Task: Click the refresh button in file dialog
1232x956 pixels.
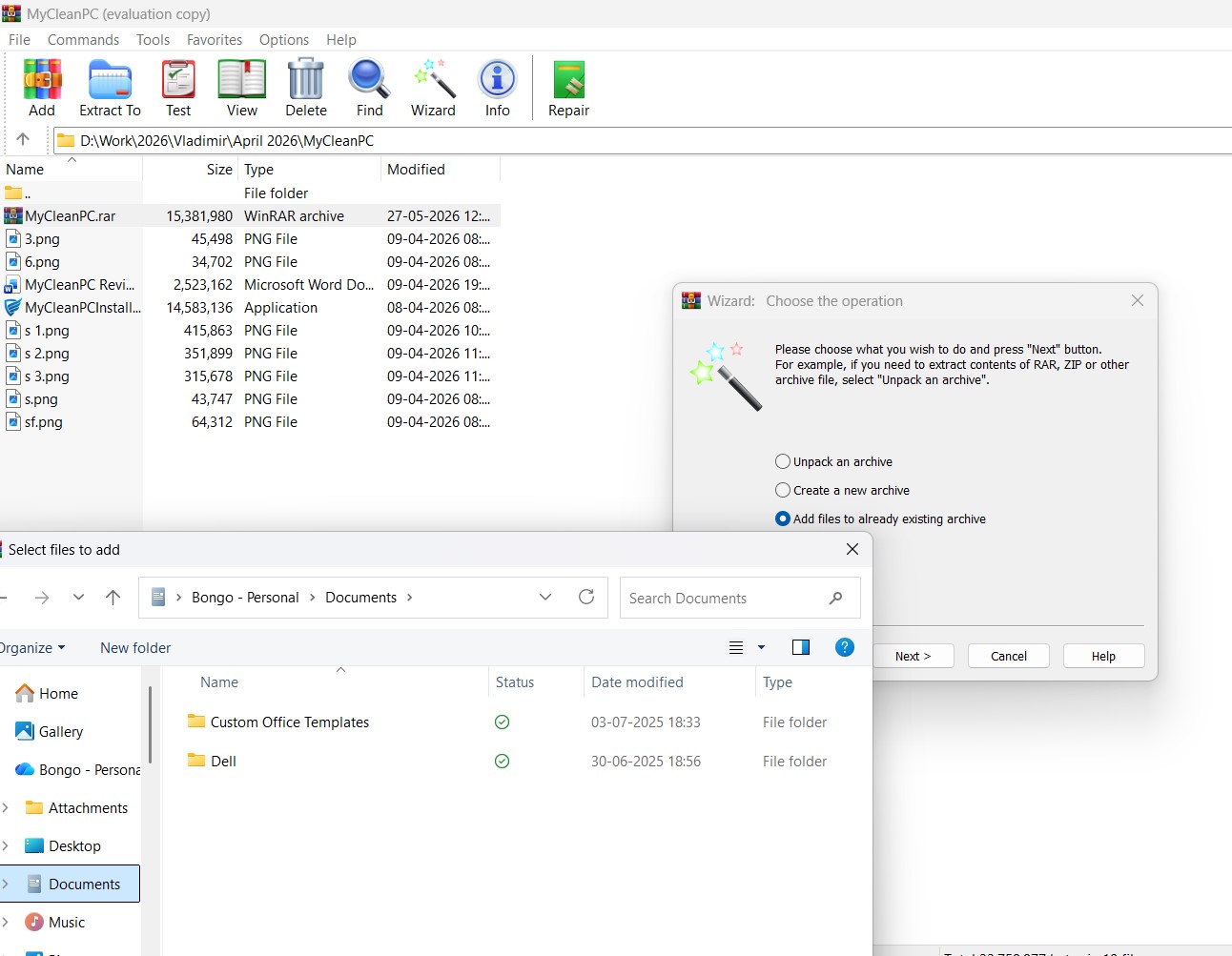Action: tap(586, 597)
